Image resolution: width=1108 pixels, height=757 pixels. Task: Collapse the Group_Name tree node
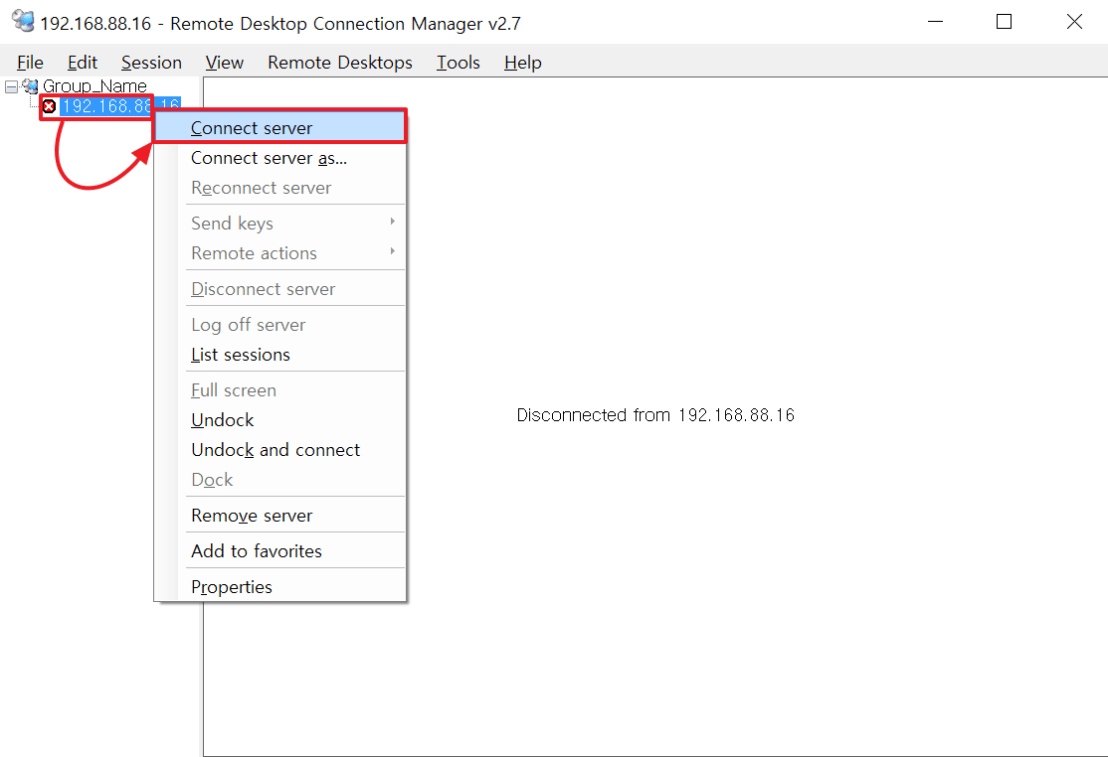(x=11, y=87)
